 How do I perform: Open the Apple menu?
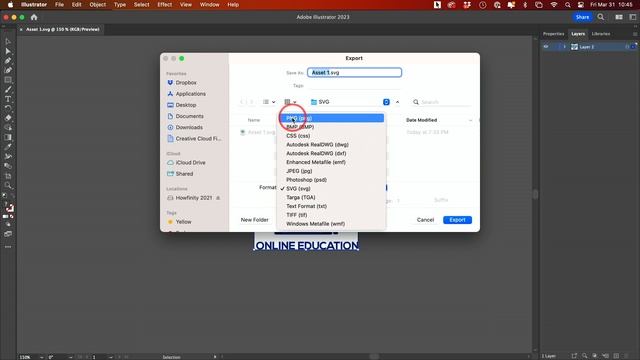point(11,5)
